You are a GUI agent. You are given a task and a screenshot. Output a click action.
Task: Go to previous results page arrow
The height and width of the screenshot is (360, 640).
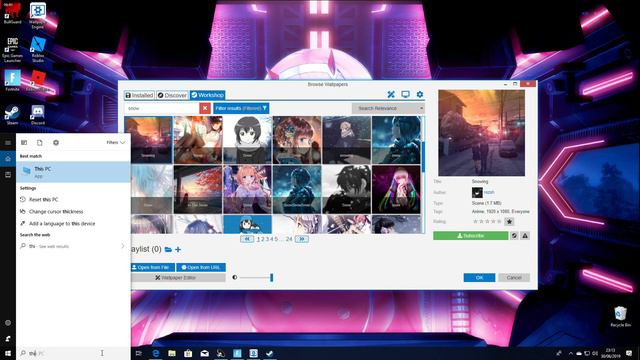click(247, 239)
